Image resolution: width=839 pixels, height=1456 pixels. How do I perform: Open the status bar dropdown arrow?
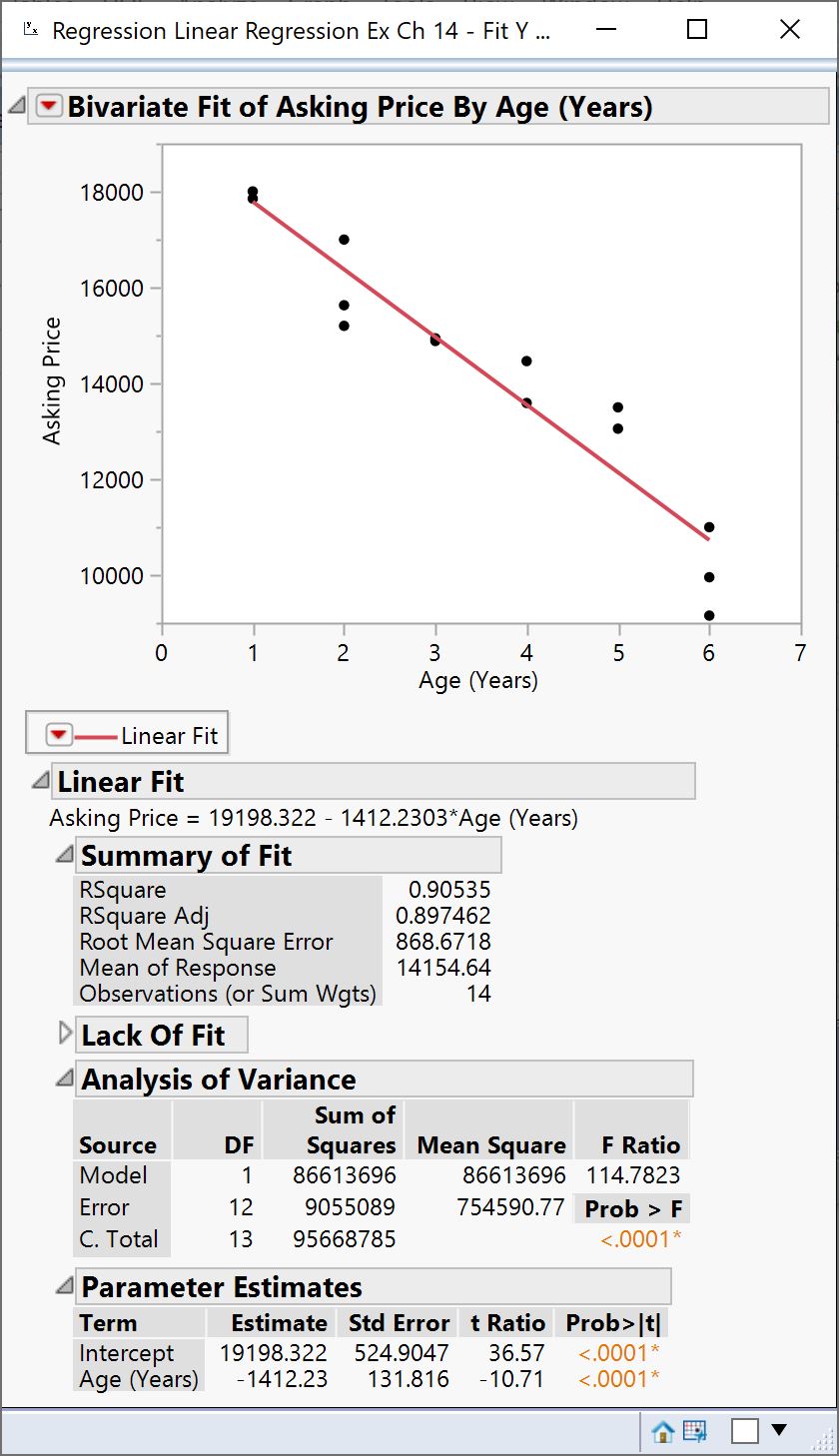point(779,1431)
